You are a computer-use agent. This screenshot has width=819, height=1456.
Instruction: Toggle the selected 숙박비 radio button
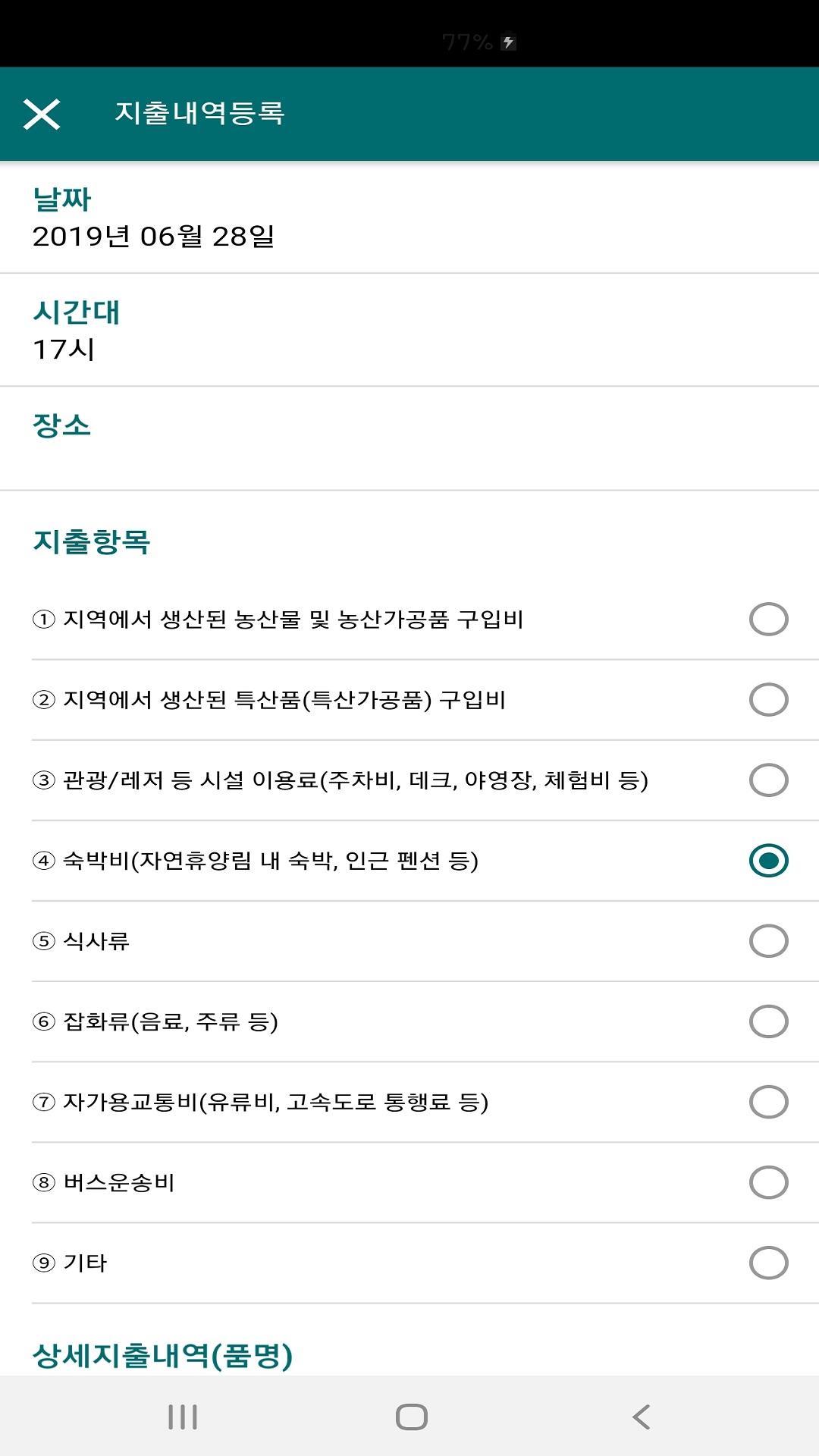tap(768, 861)
